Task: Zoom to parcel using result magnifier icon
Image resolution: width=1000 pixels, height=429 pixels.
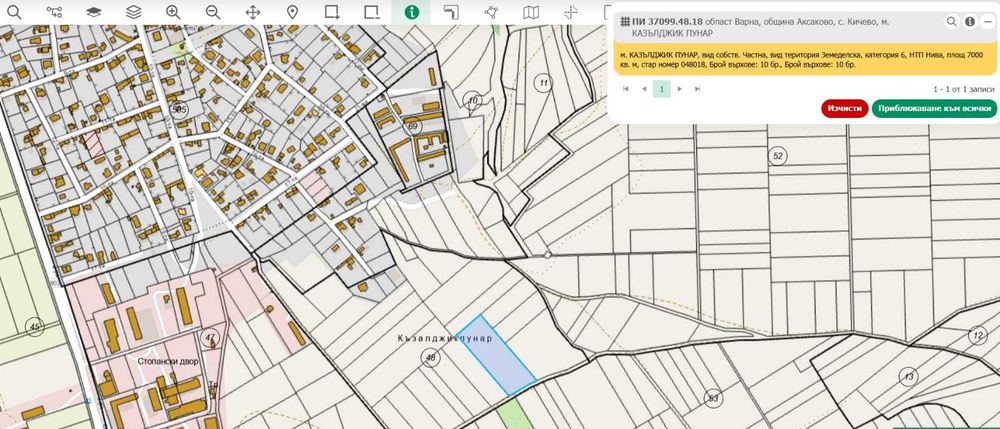Action: 952,22
